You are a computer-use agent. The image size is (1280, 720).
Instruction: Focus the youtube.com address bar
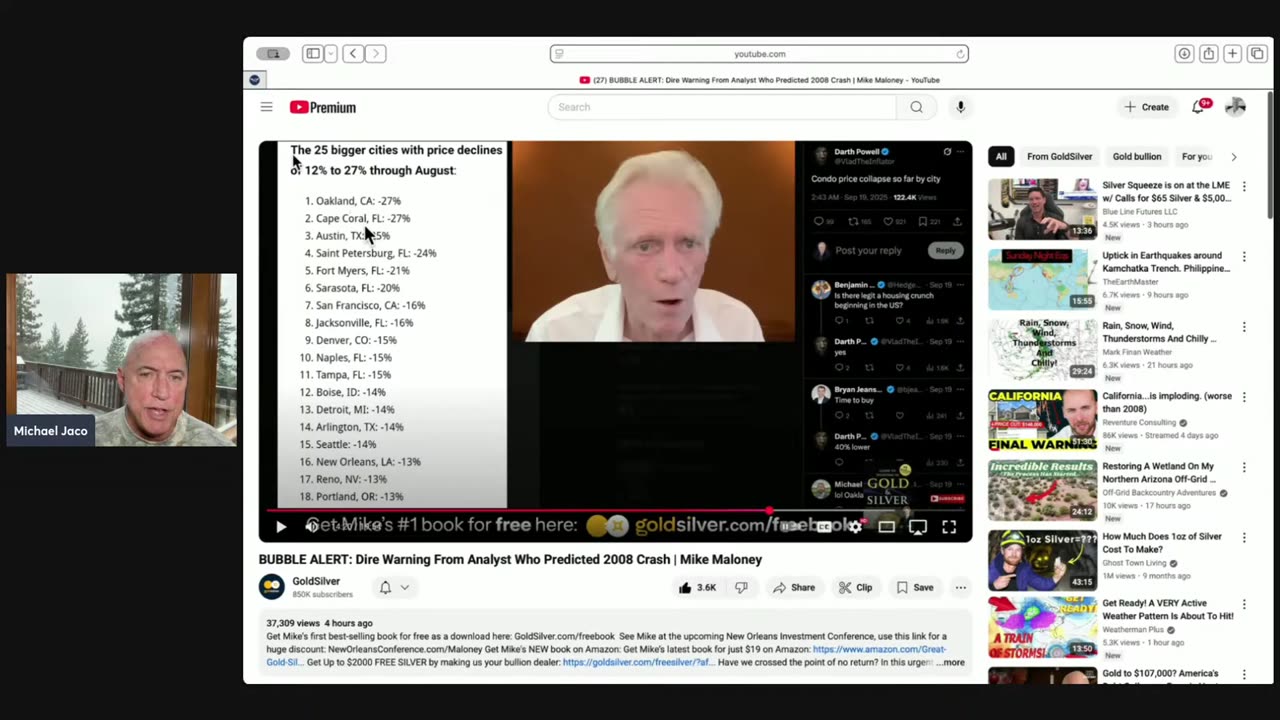pos(759,54)
